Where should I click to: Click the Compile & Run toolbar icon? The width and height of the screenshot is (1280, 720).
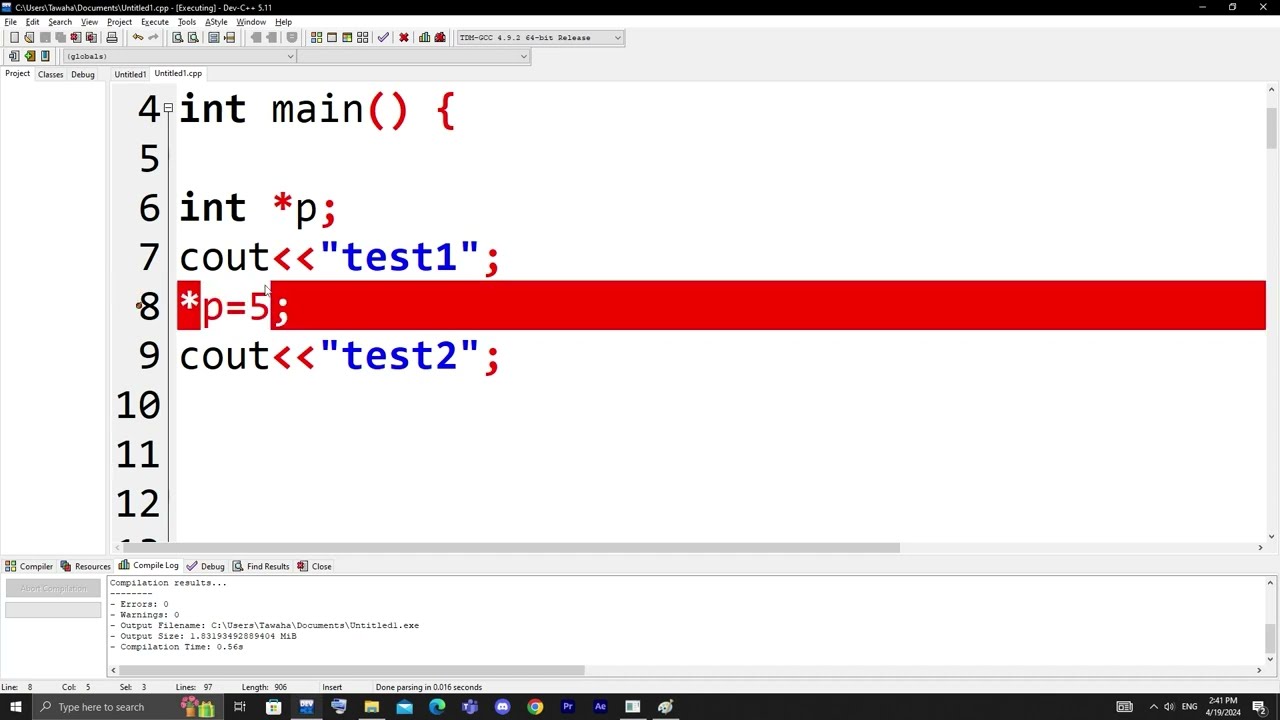[347, 37]
